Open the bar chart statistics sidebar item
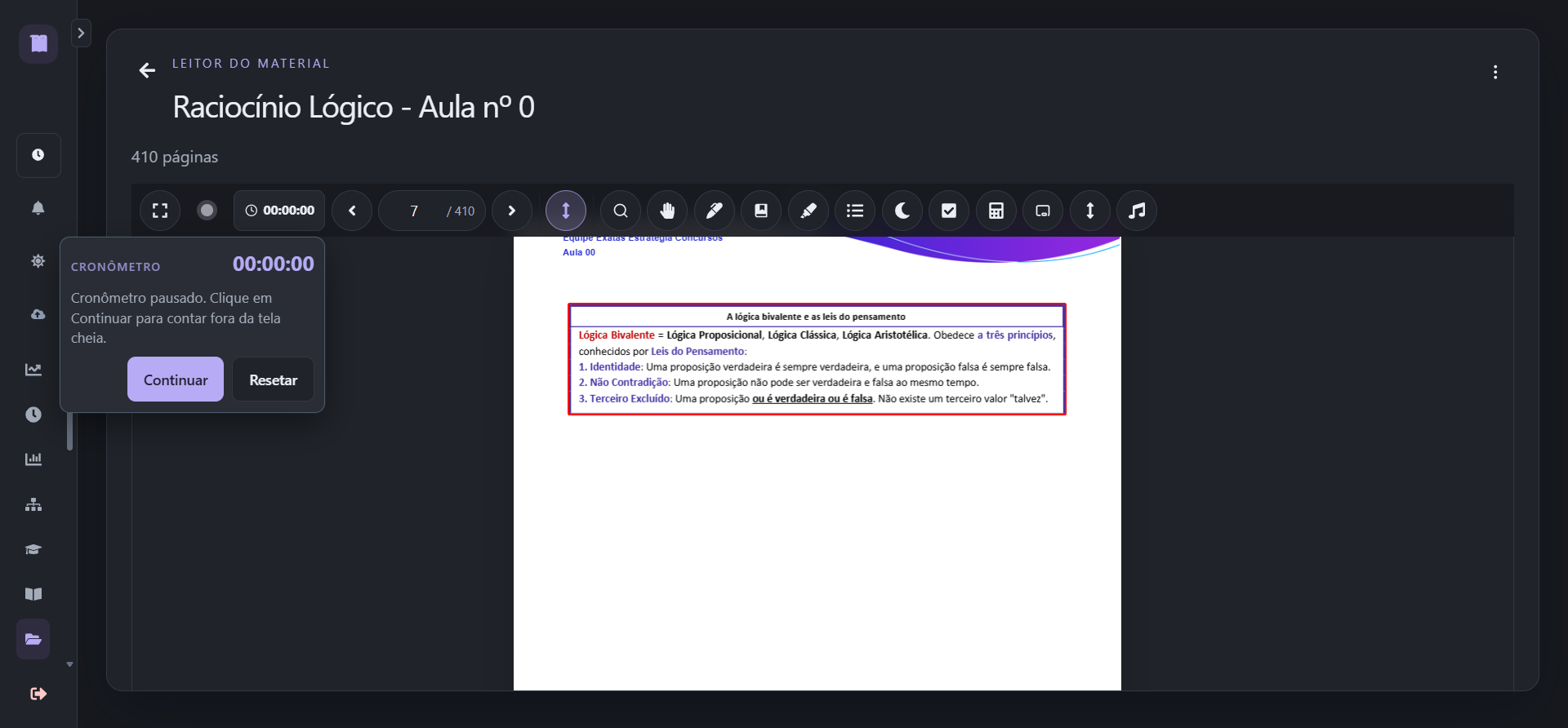This screenshot has width=1568, height=728. click(x=33, y=459)
